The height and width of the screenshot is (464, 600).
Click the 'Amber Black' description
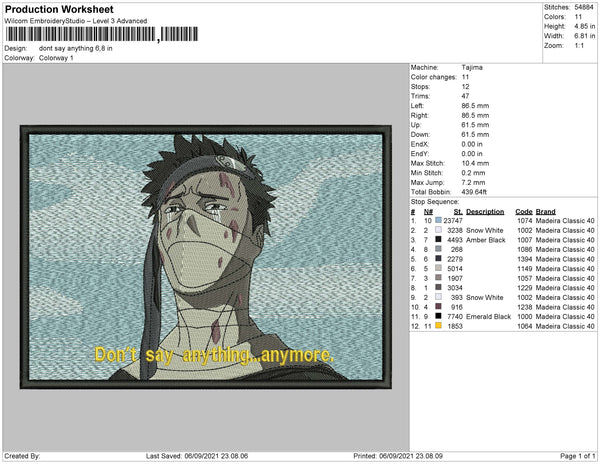click(486, 240)
